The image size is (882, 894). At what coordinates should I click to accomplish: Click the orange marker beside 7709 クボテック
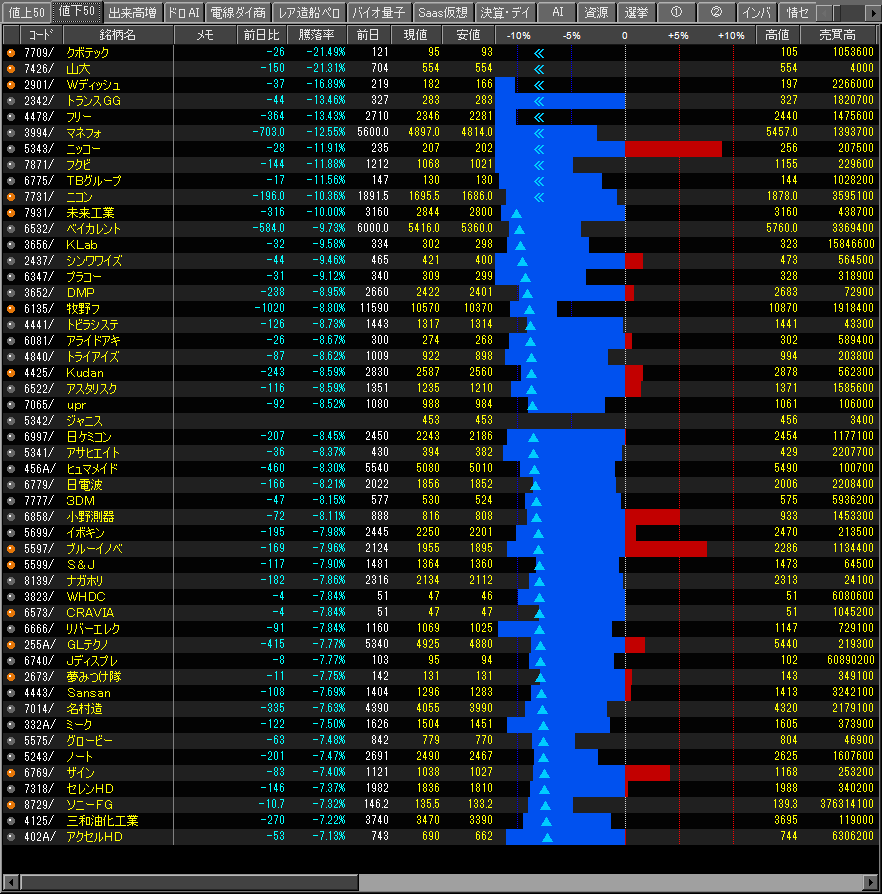click(11, 52)
